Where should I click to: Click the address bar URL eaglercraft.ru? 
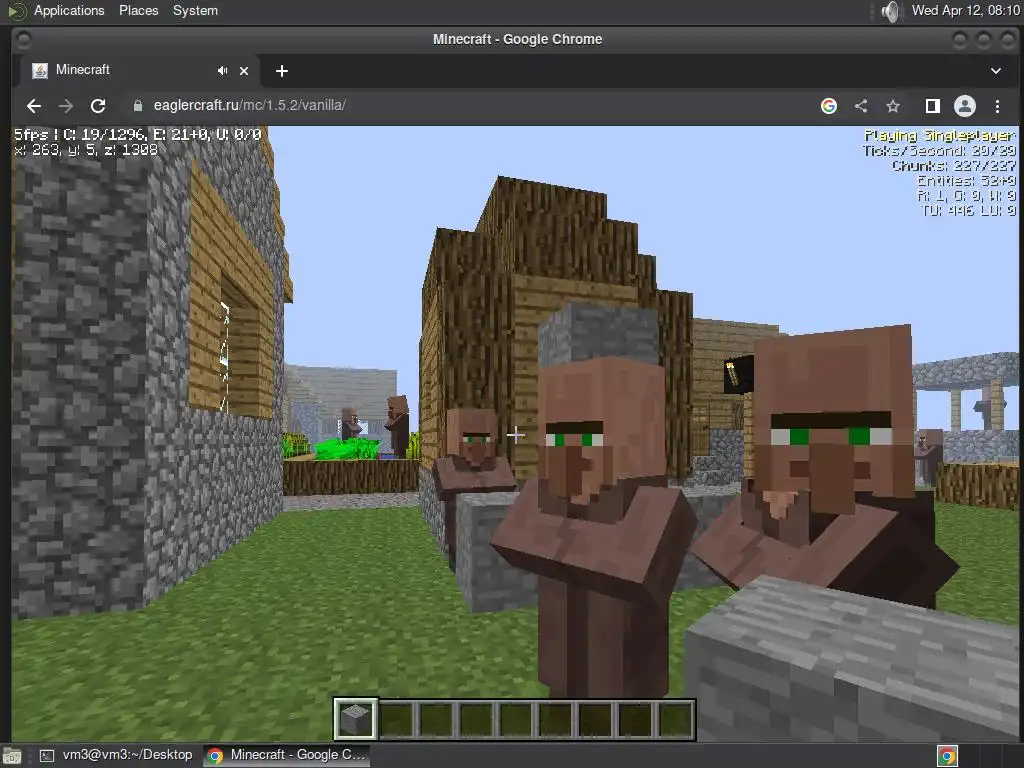coord(249,105)
